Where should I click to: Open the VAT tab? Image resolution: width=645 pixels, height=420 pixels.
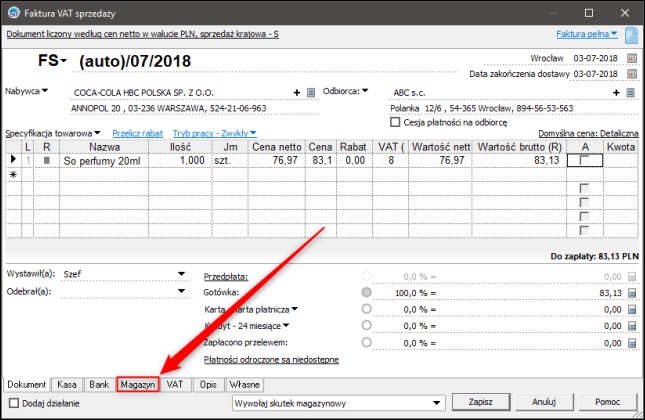174,385
